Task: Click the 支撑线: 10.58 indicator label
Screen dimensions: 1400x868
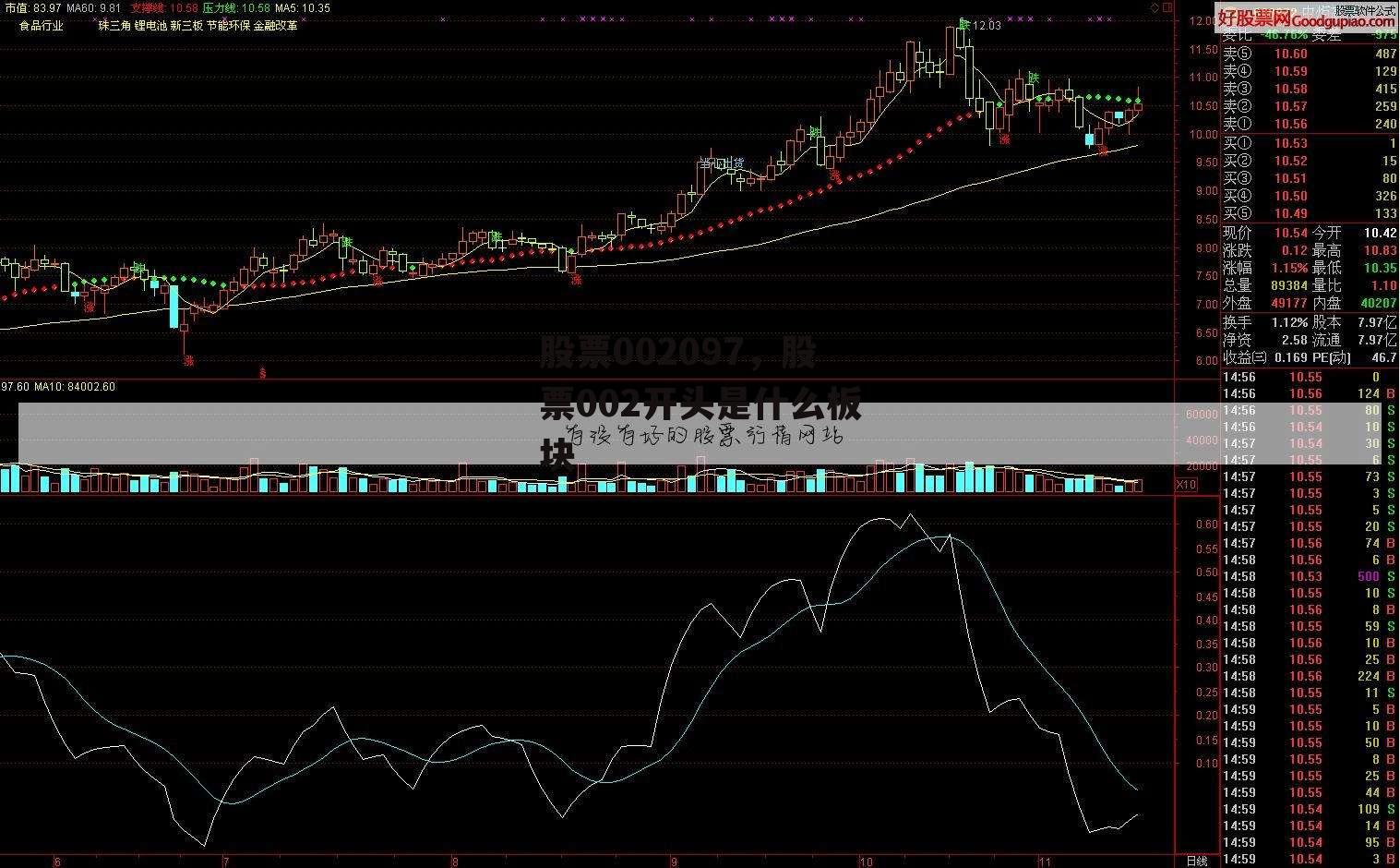Action: click(163, 7)
